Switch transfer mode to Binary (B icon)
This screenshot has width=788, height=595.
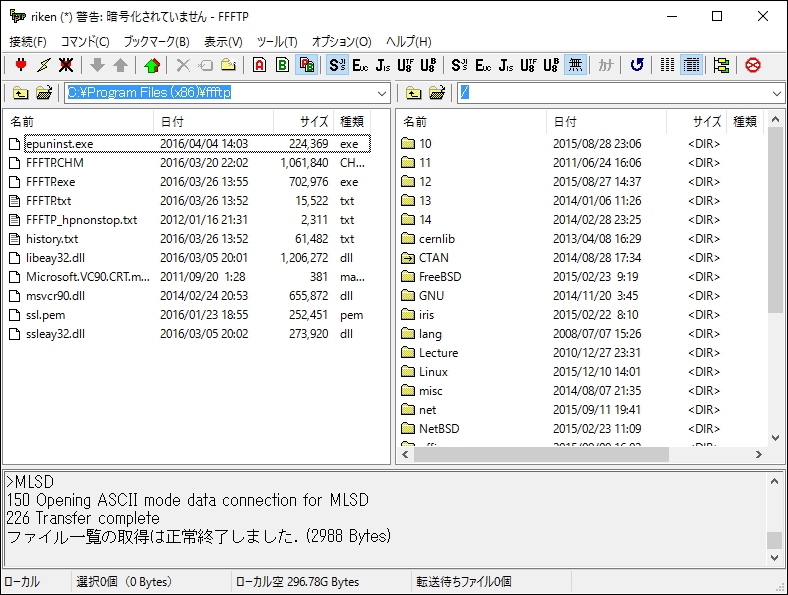[x=282, y=65]
